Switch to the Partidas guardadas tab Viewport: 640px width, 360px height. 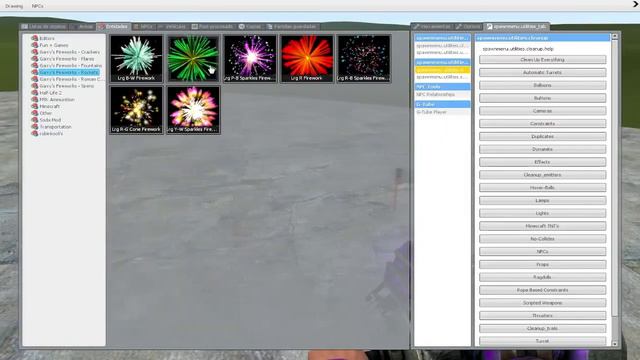[x=292, y=27]
